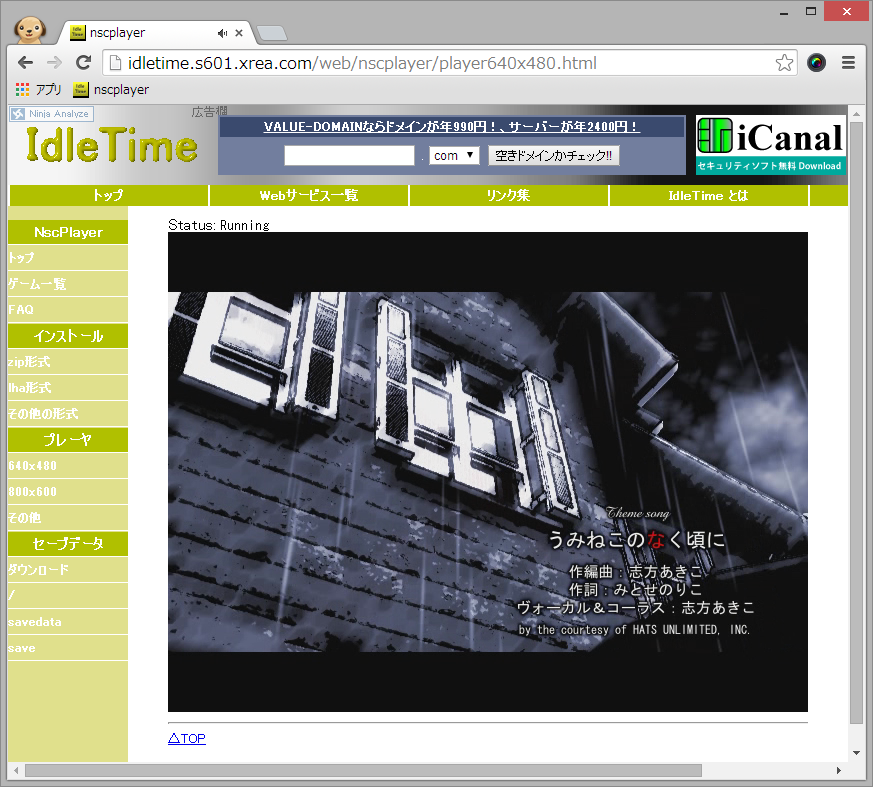Close the nscplayer tab
Image resolution: width=873 pixels, height=787 pixels.
[239, 33]
